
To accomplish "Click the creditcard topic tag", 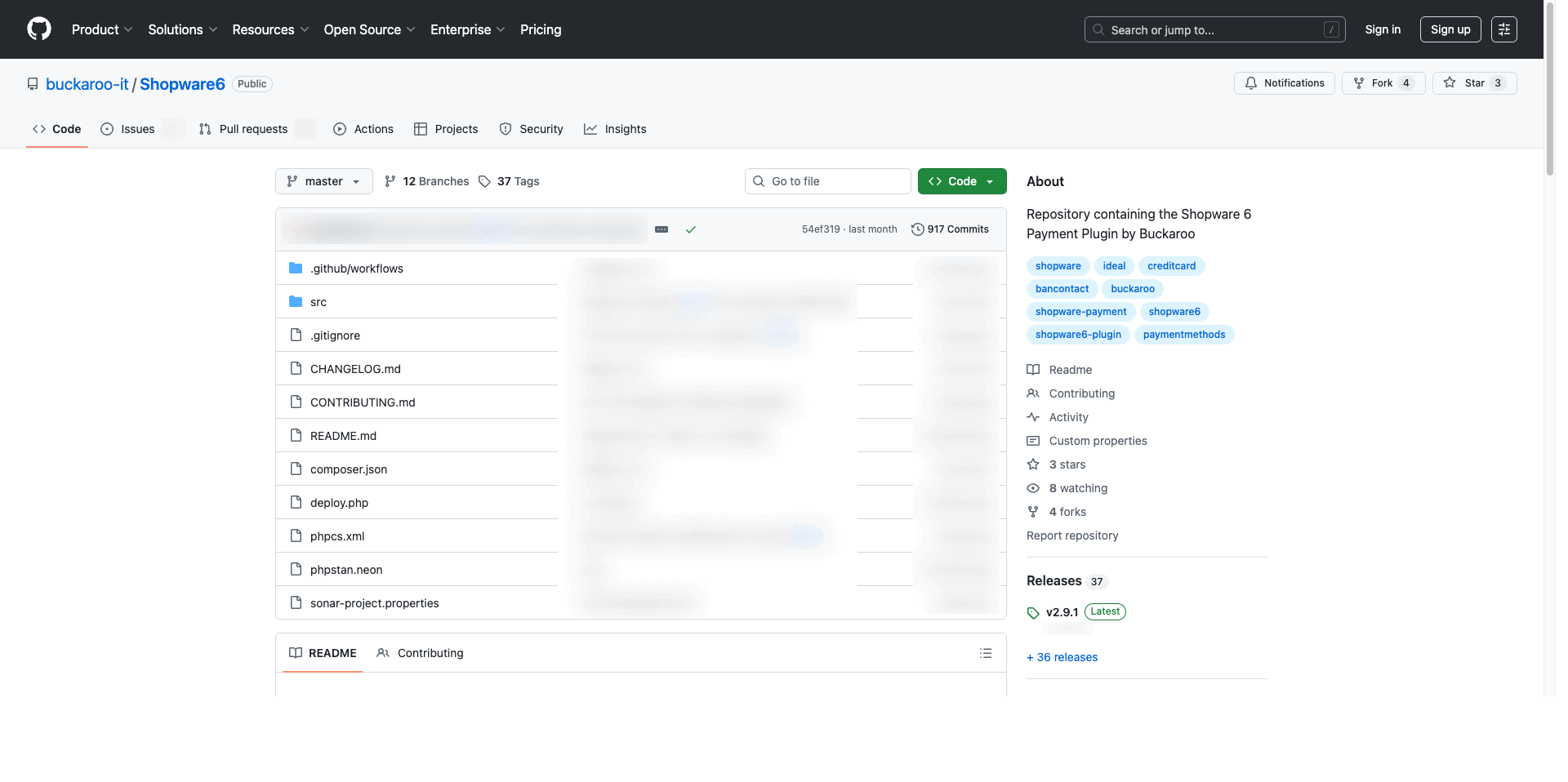I will [1171, 266].
